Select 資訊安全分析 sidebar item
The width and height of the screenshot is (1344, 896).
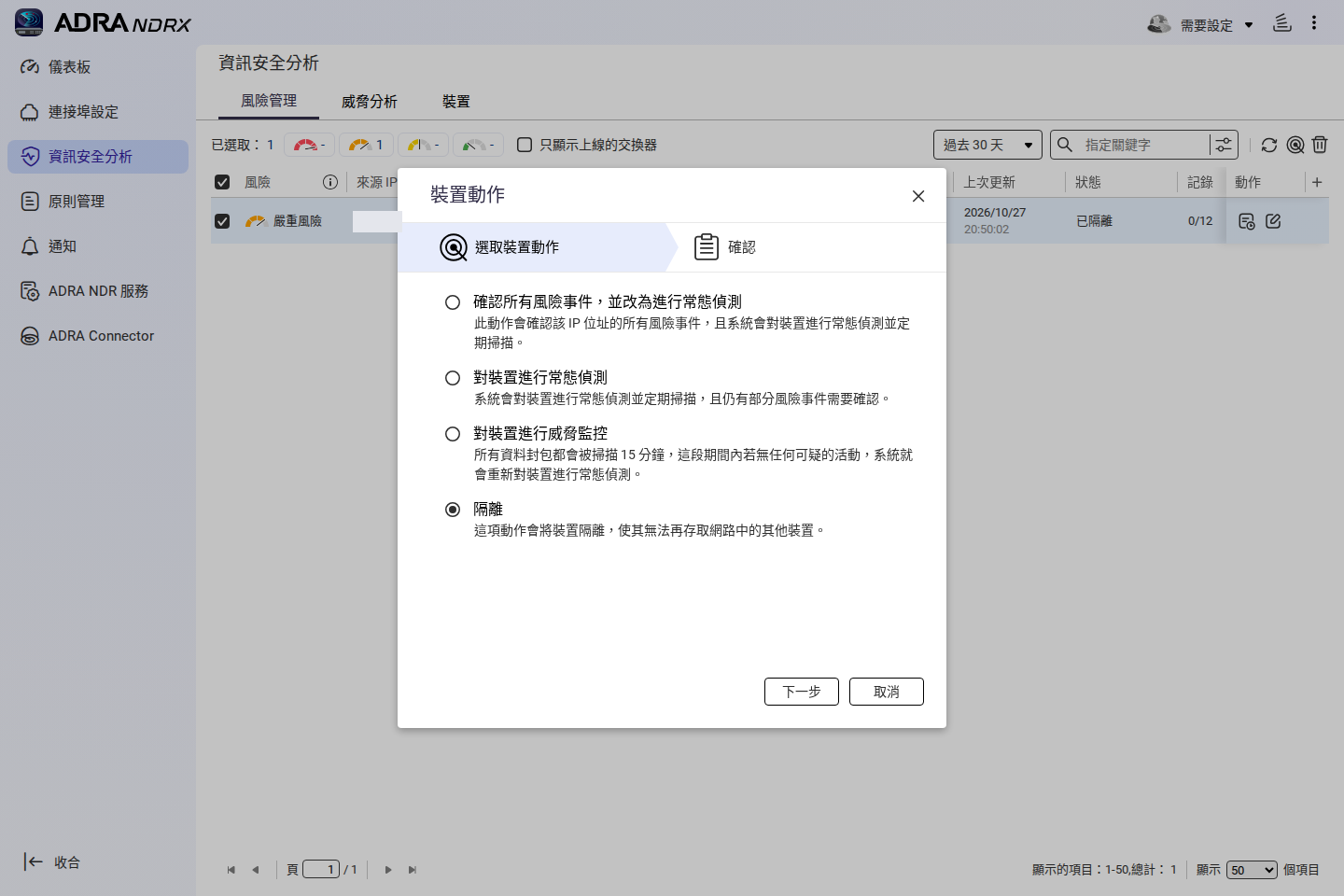point(98,157)
